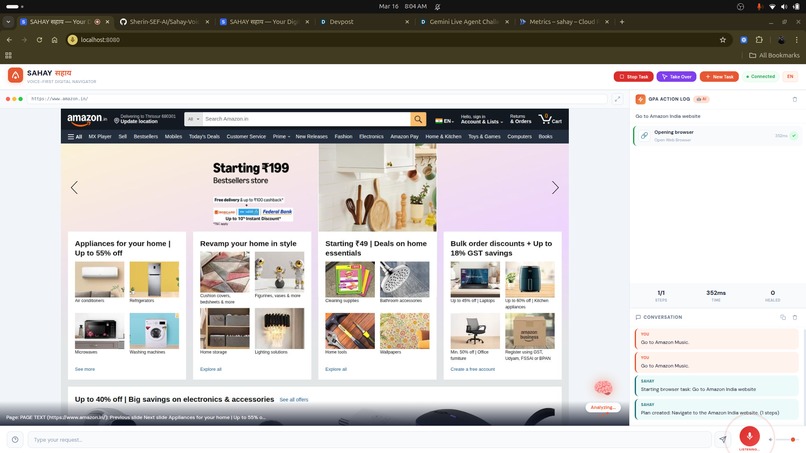Click the browser back arrow
Image resolution: width=806 pixels, height=453 pixels.
click(x=9, y=40)
